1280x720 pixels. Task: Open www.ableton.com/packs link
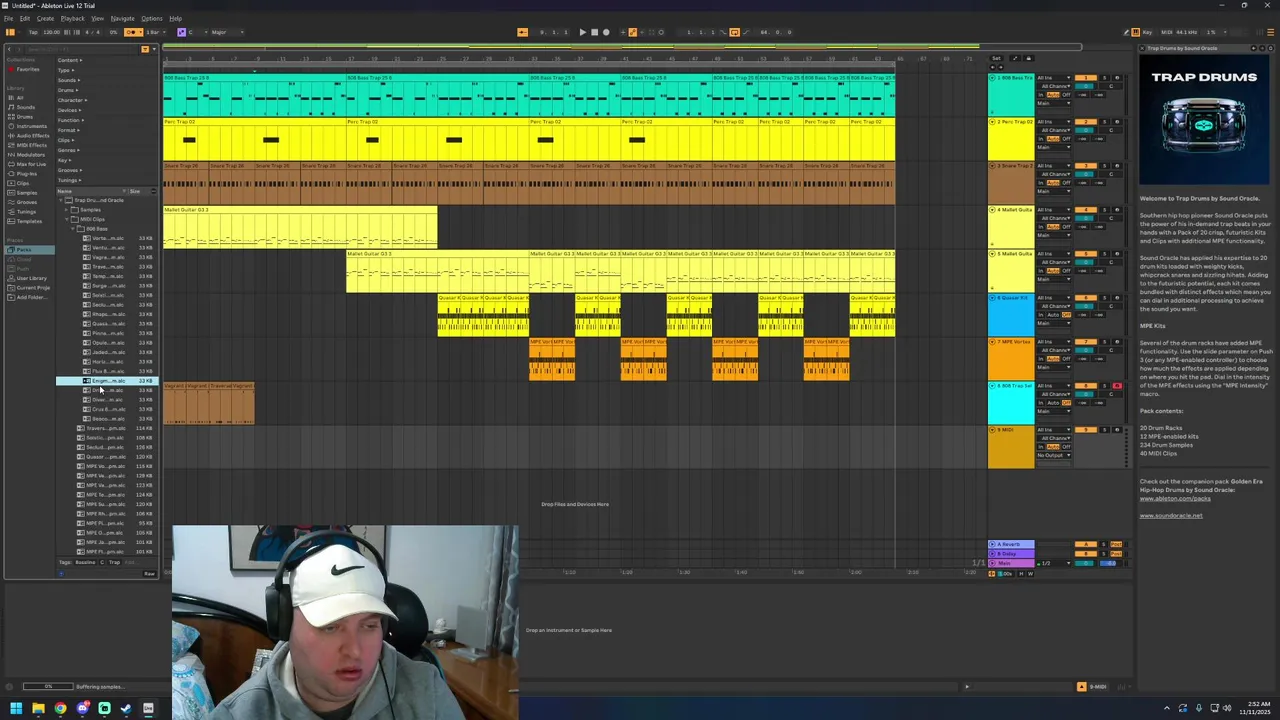[x=1175, y=498]
